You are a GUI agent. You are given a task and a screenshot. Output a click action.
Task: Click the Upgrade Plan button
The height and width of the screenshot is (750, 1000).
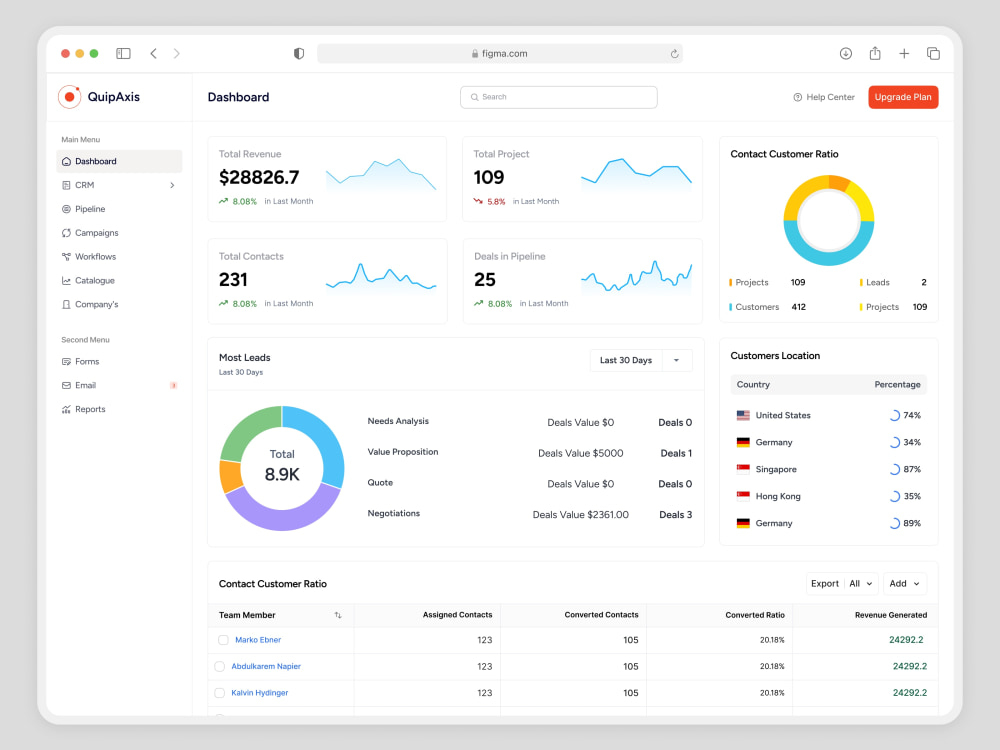[x=903, y=97]
